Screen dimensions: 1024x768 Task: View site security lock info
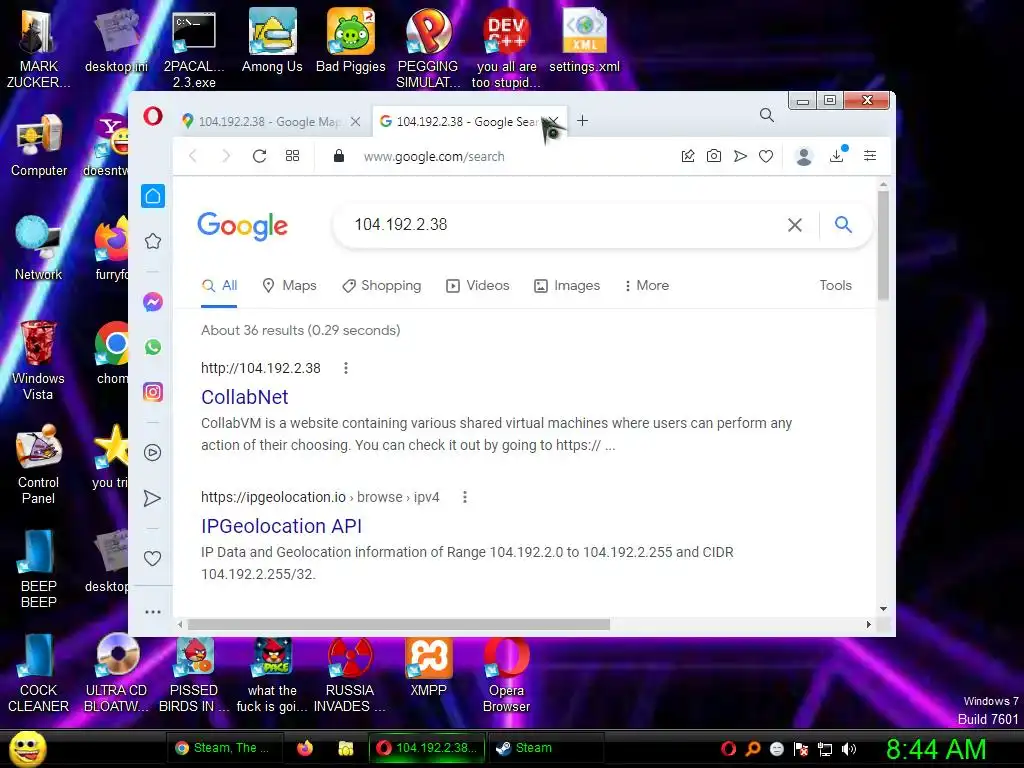click(x=338, y=155)
